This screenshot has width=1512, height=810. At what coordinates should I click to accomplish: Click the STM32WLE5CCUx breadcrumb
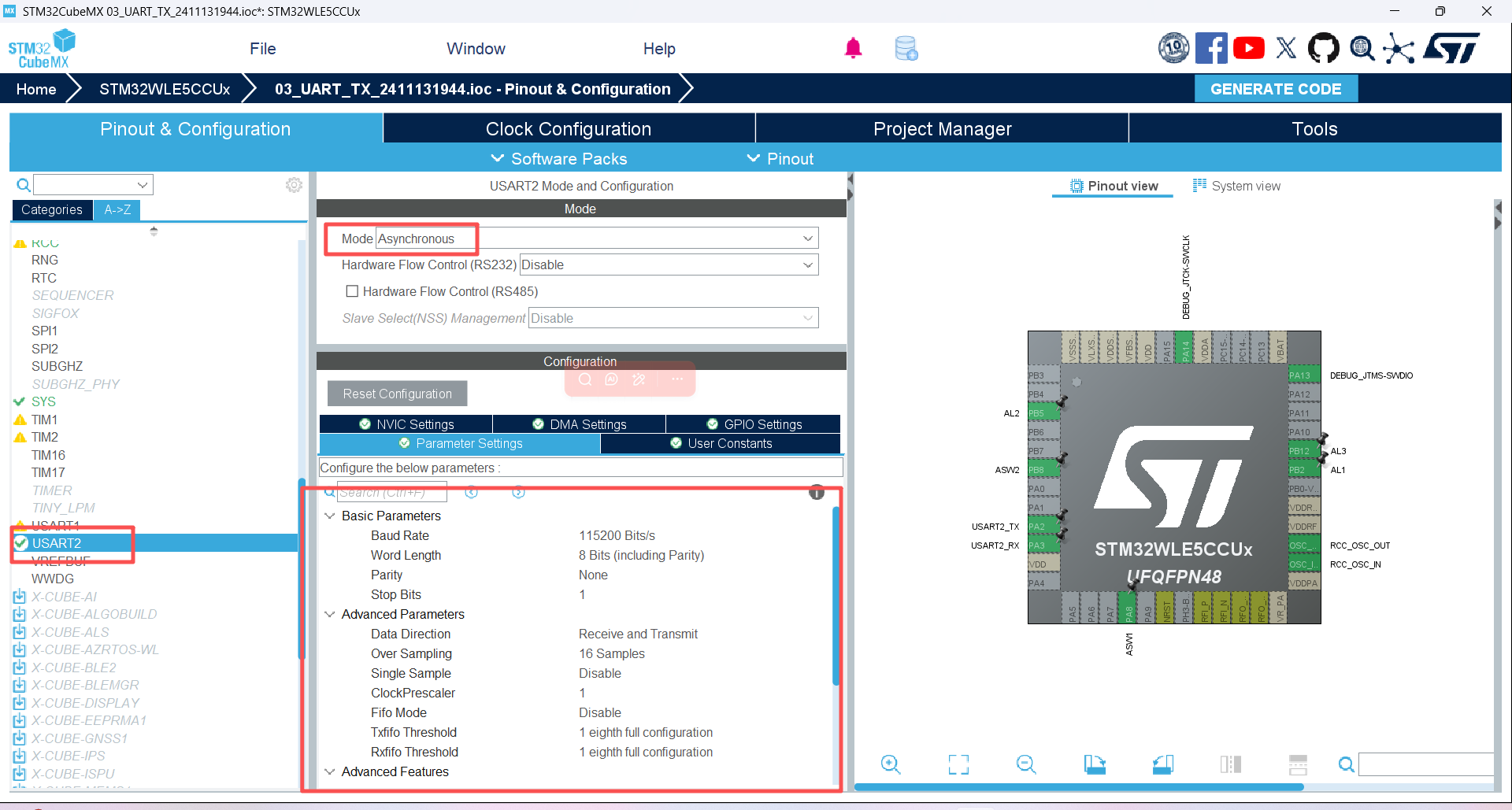click(165, 89)
